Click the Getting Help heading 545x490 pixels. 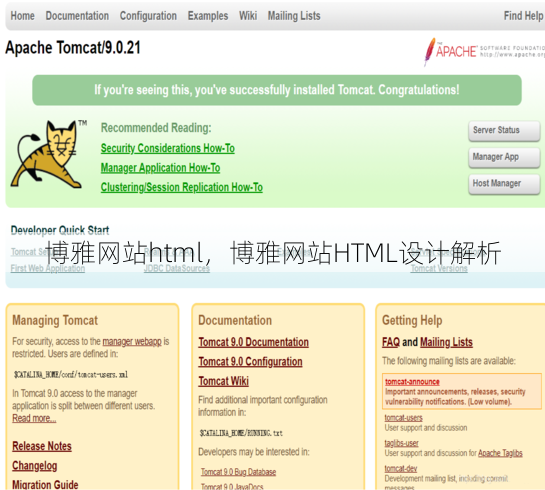[x=412, y=320]
